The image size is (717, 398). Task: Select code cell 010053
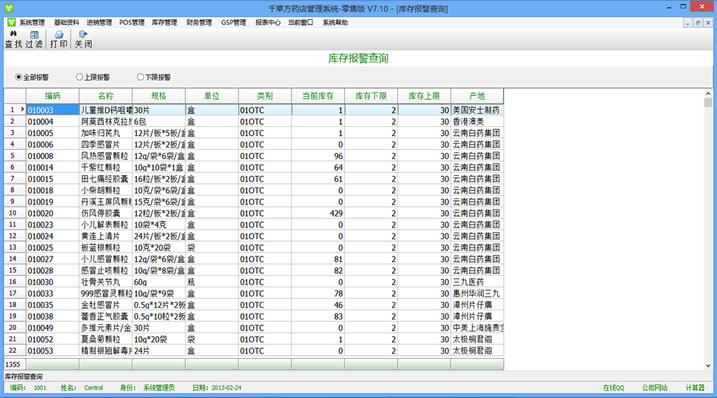53,350
